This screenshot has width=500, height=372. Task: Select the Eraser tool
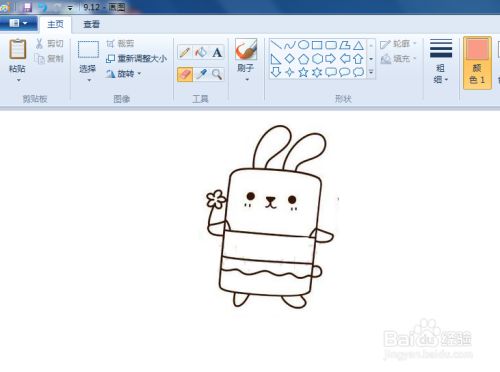point(185,74)
